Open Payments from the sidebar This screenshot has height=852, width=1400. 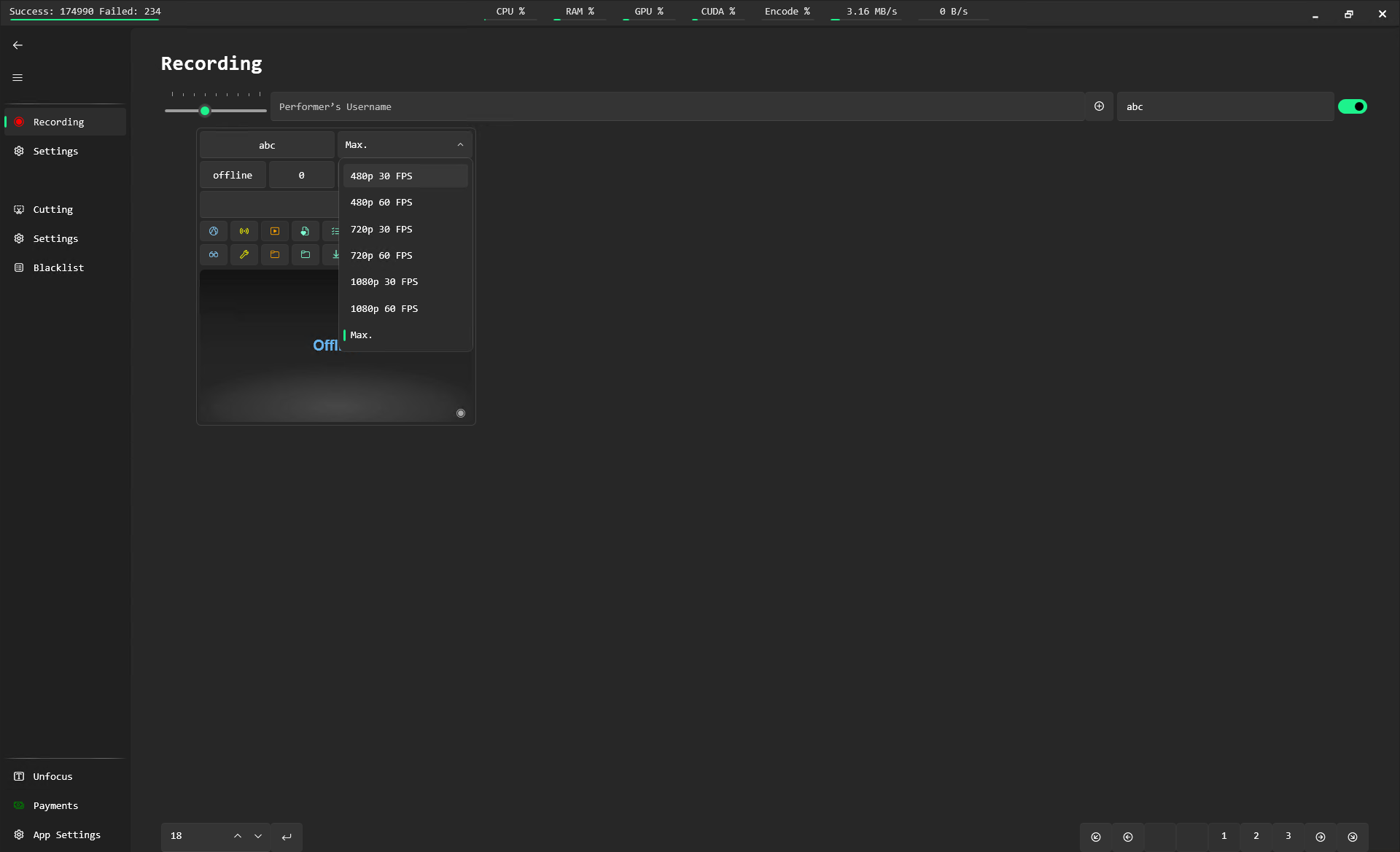point(55,805)
